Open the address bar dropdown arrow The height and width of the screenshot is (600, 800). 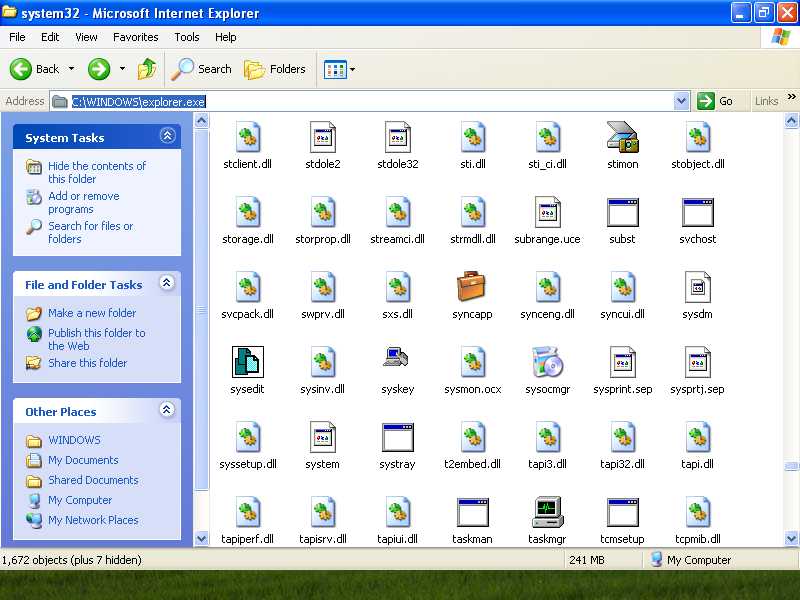tap(681, 101)
